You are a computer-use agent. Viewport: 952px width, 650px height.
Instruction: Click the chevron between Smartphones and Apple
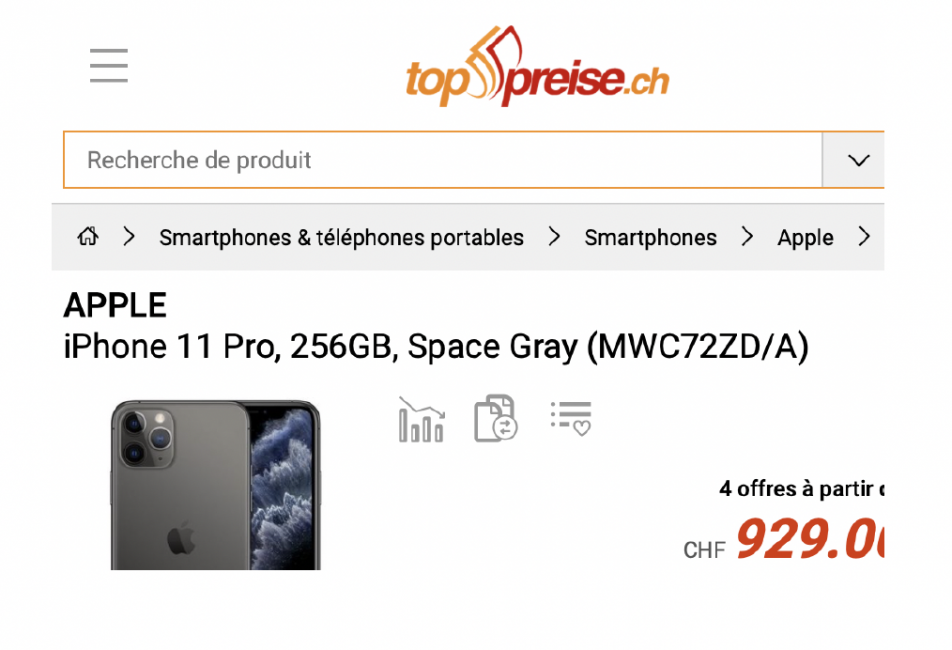pyautogui.click(x=747, y=236)
